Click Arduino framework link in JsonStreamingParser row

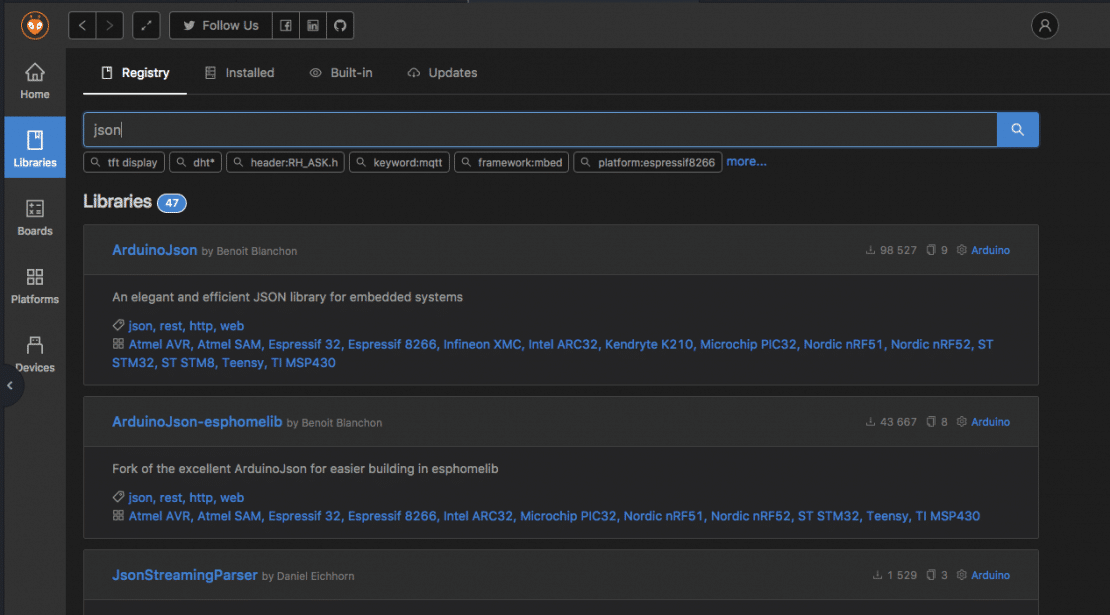(x=990, y=575)
